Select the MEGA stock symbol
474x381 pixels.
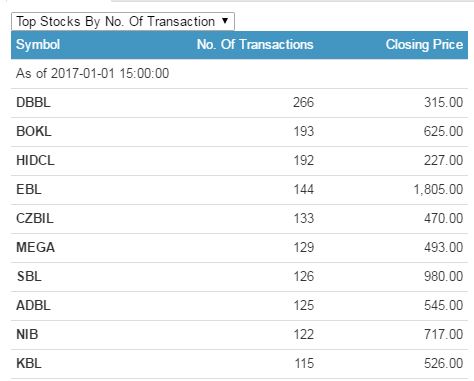[x=35, y=247]
